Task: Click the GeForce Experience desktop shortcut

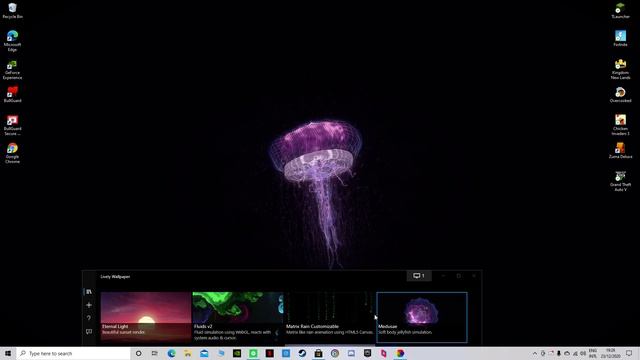Action: click(12, 70)
